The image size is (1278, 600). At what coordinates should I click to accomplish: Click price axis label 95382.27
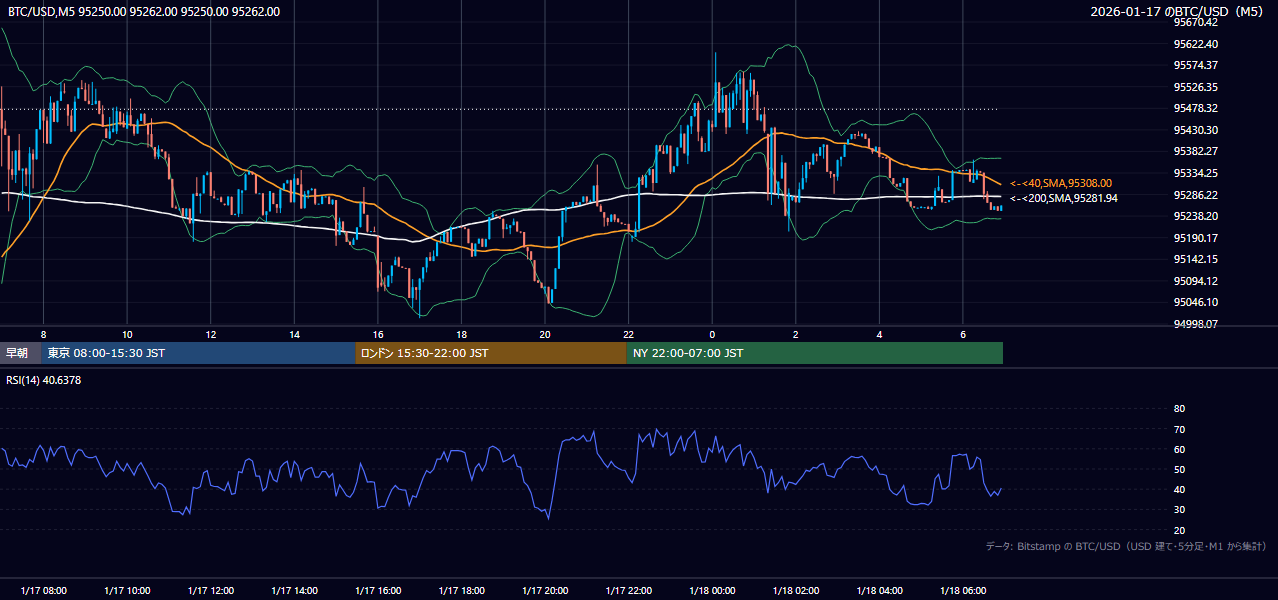[x=1195, y=151]
